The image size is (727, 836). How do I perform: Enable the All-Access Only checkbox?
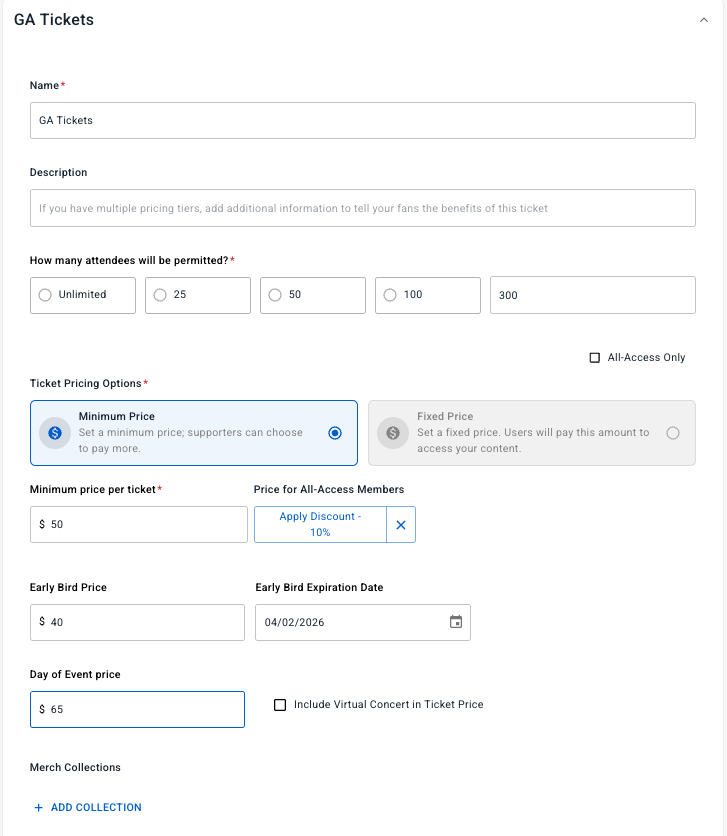(x=595, y=357)
